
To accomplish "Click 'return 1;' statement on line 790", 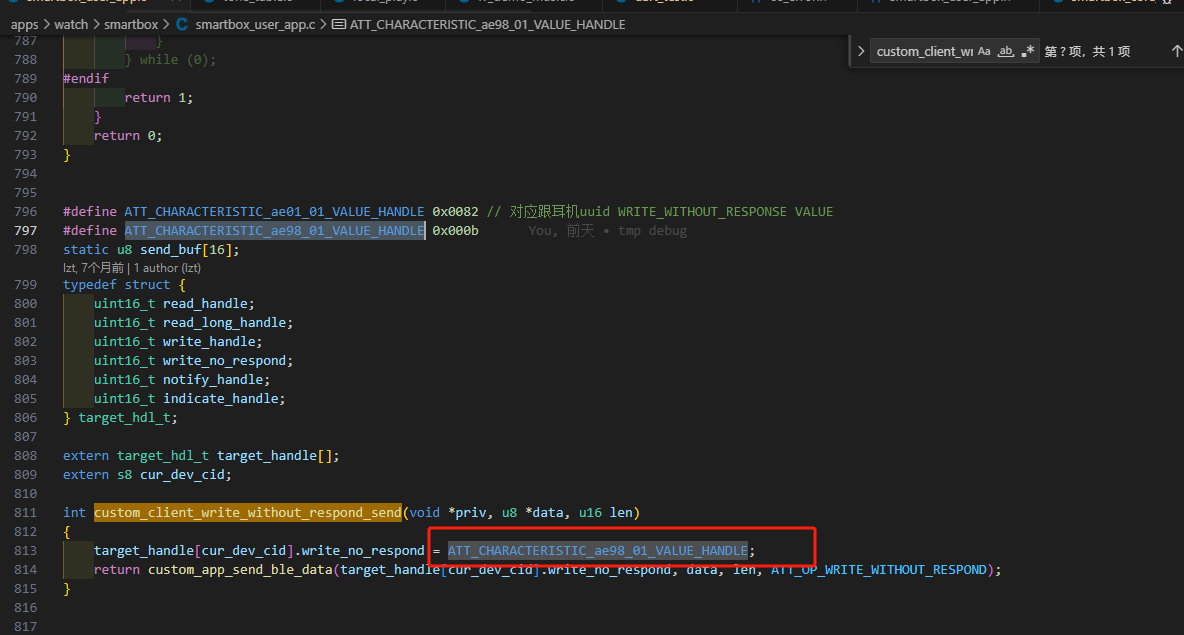I will click(159, 97).
